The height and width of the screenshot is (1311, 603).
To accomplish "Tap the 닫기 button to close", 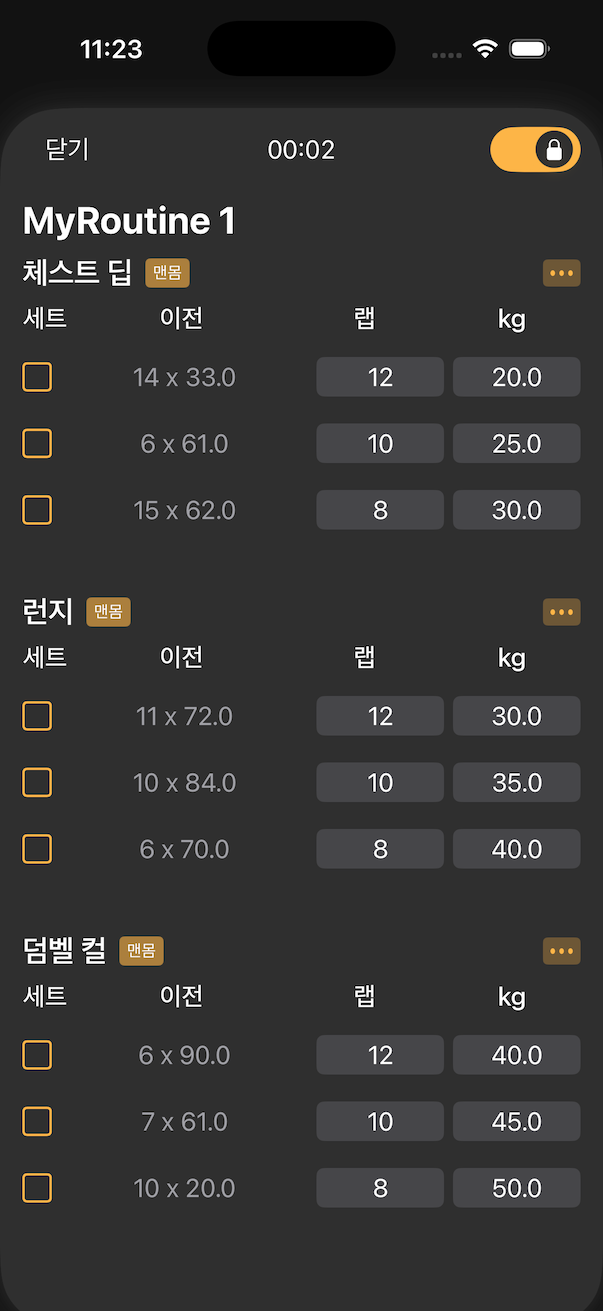I will (65, 149).
